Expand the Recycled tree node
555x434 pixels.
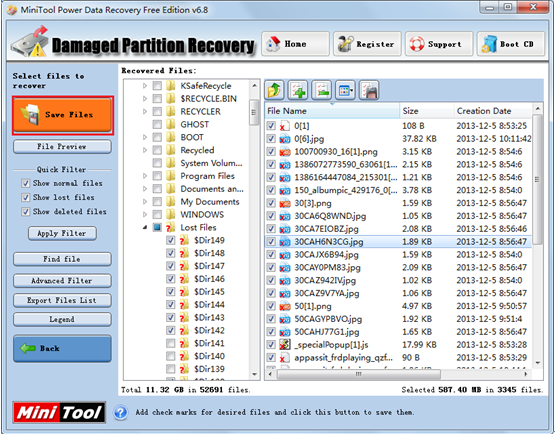tap(145, 150)
